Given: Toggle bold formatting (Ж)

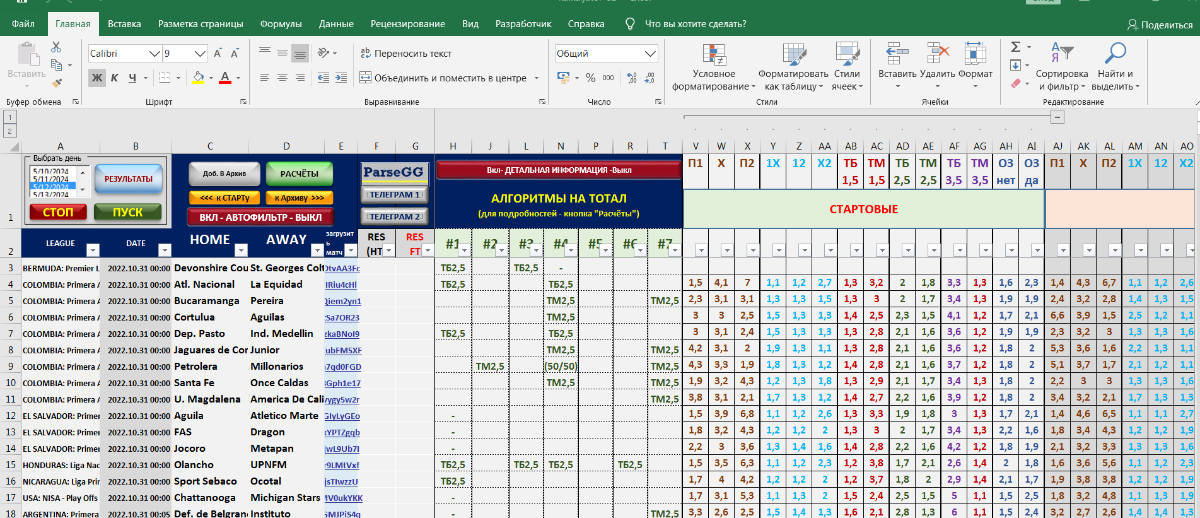Looking at the screenshot, I should tap(97, 78).
